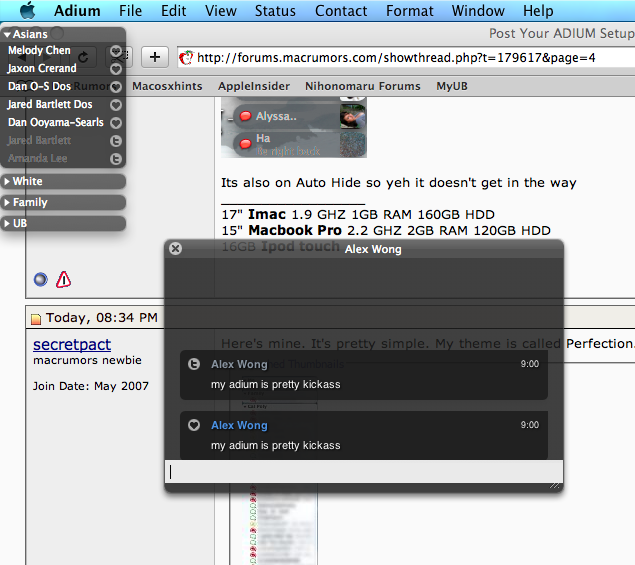The image size is (635, 565).
Task: Expand the Family contact group
Action: 7,202
